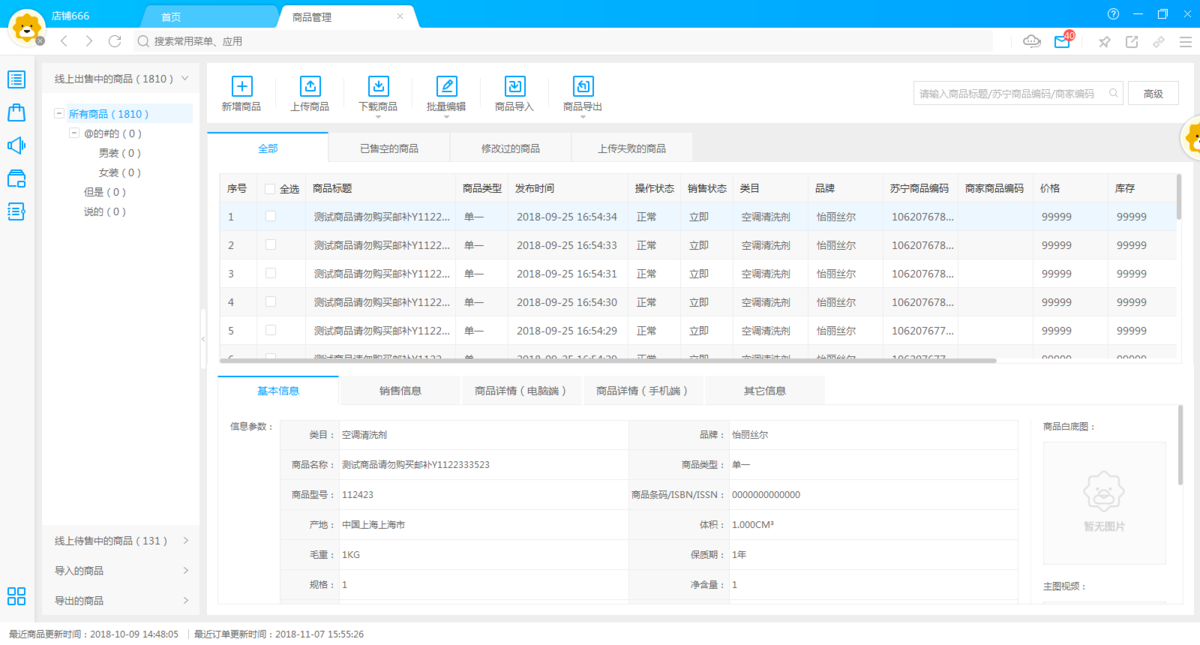Click the browser refresh icon
1200x645 pixels.
115,42
